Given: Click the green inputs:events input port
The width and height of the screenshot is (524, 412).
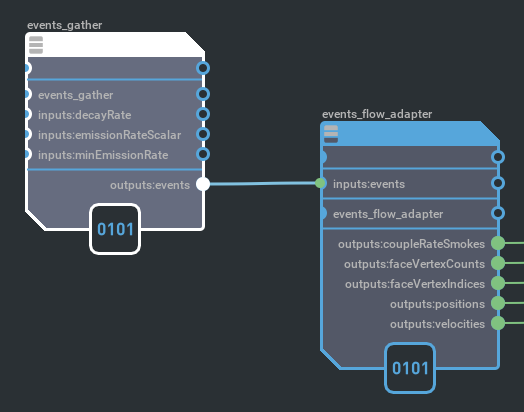Looking at the screenshot, I should point(320,183).
